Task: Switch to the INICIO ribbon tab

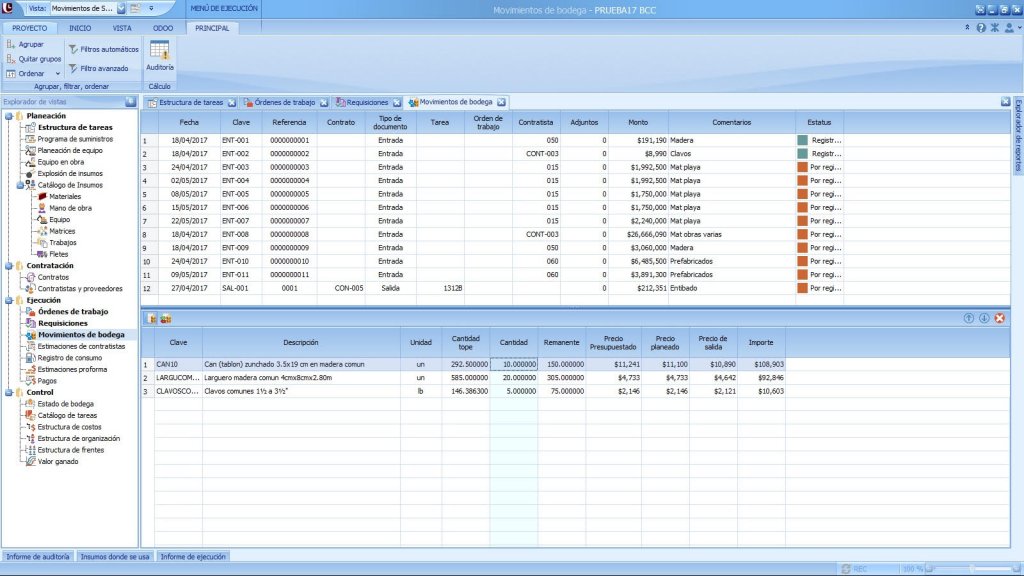Action: 79,28
